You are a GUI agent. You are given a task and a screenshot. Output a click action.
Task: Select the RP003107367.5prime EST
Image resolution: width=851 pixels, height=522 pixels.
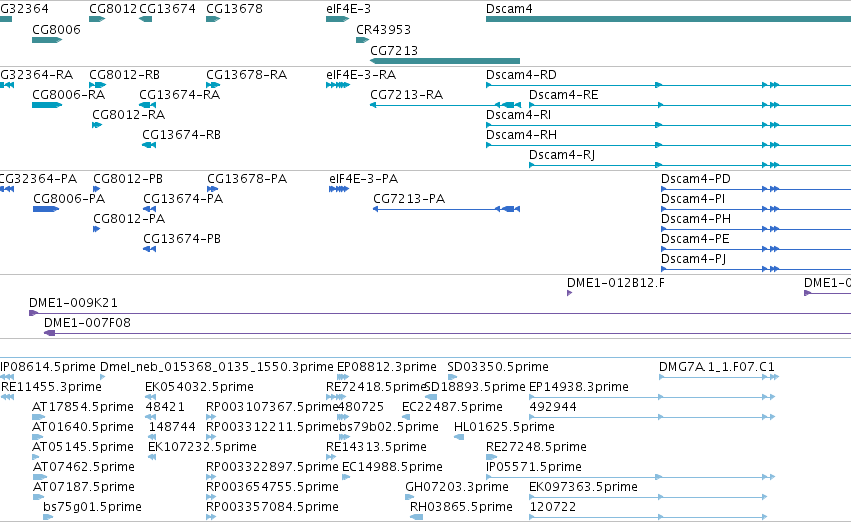[211, 417]
